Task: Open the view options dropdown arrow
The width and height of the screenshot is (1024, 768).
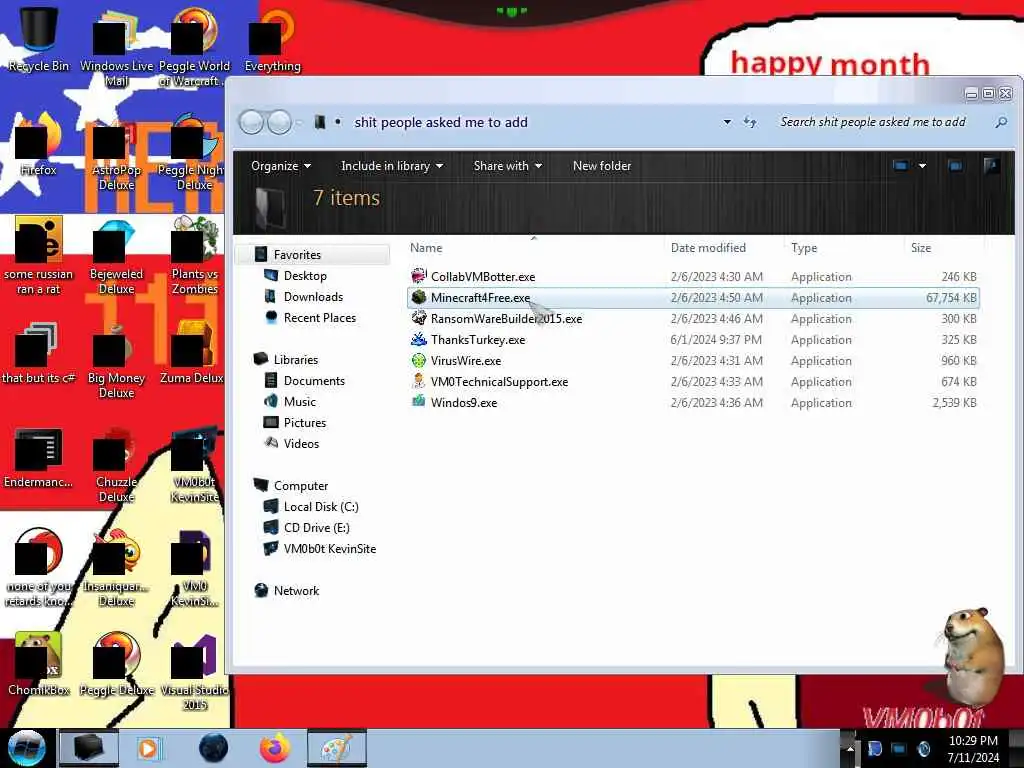Action: point(922,166)
